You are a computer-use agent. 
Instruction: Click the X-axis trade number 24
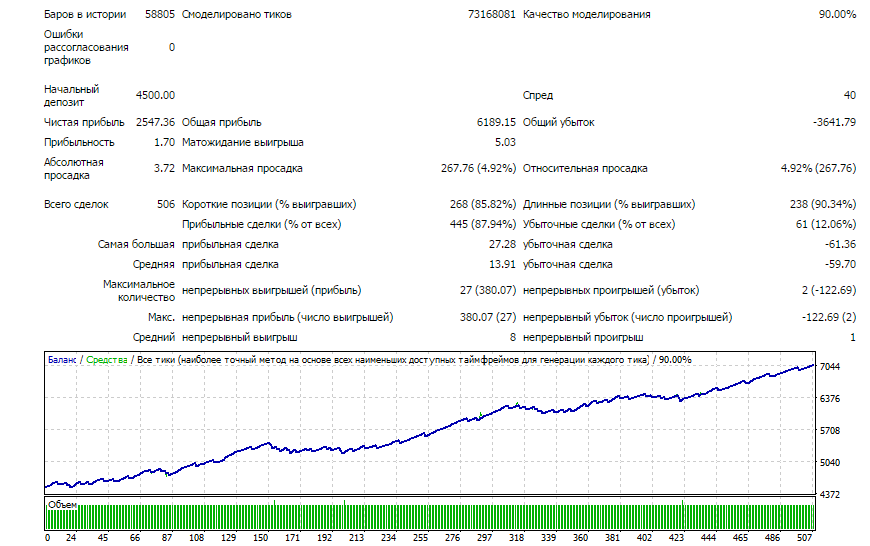pyautogui.click(x=71, y=538)
